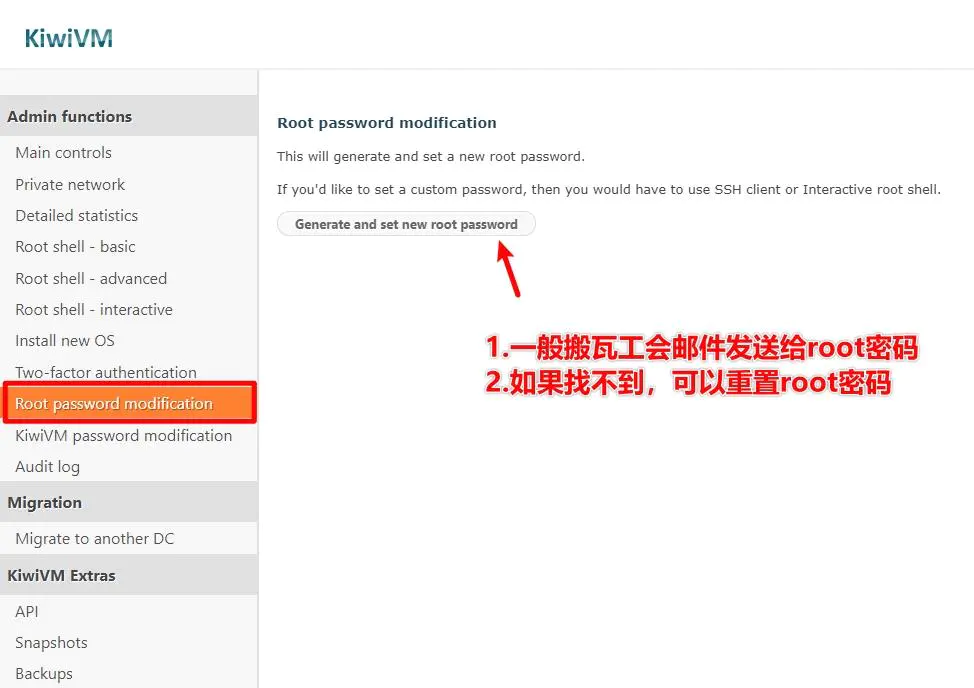The height and width of the screenshot is (688, 974).
Task: Click Generate and set new root password
Action: click(x=406, y=224)
